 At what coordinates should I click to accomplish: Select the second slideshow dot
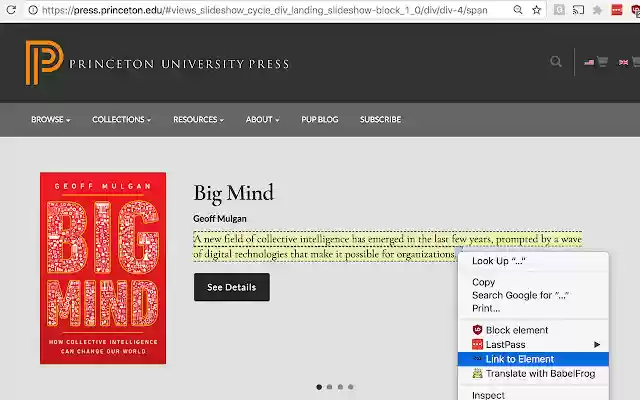[329, 387]
